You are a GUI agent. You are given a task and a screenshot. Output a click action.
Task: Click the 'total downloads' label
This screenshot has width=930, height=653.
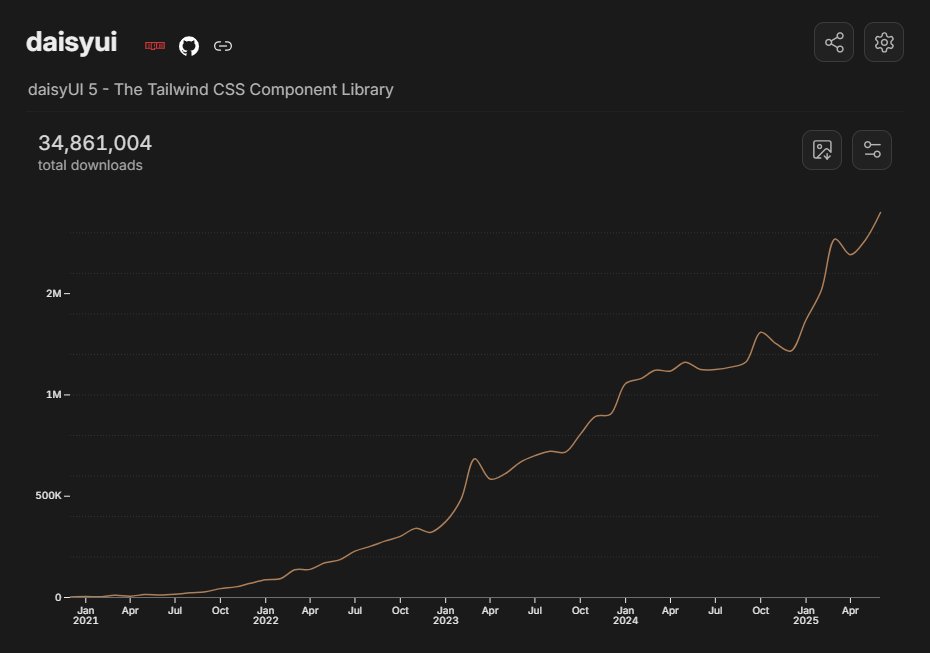(90, 165)
